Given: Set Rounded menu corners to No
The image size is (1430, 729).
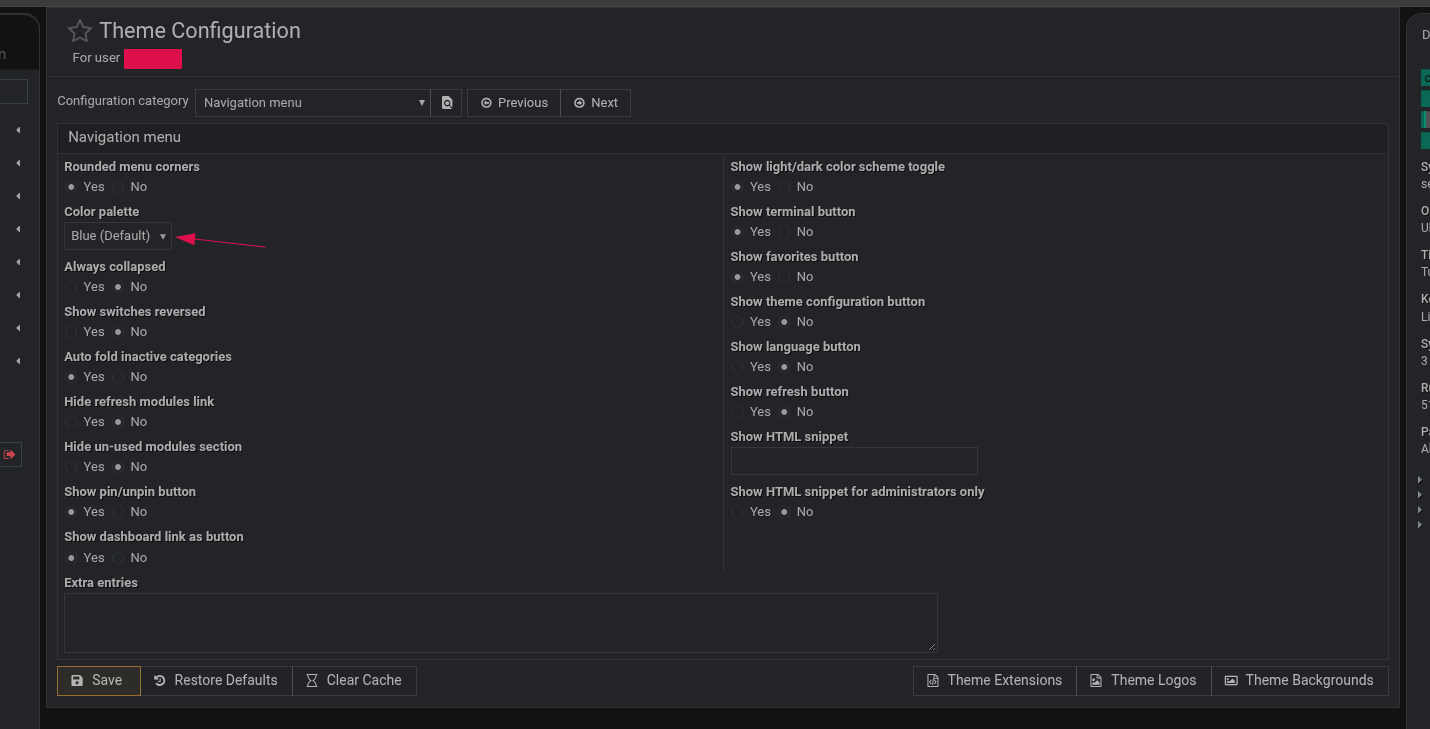Looking at the screenshot, I should pyautogui.click(x=118, y=187).
